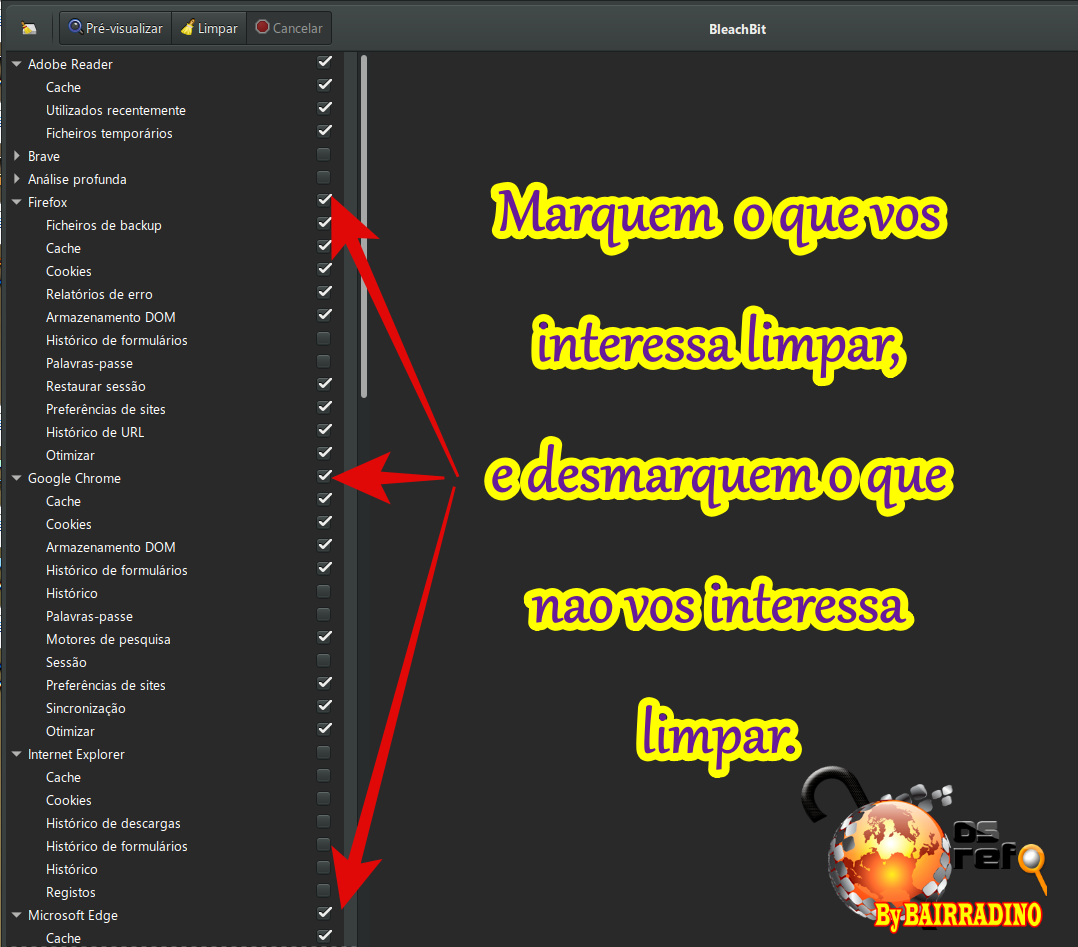The height and width of the screenshot is (947, 1078).
Task: Expand the Brave group
Action: pyautogui.click(x=16, y=156)
